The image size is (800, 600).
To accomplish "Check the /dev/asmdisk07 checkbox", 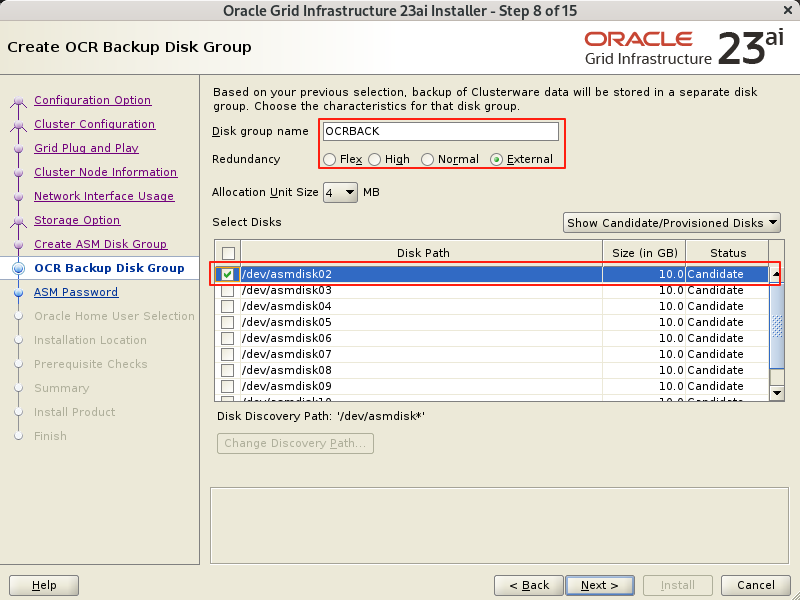I will (228, 354).
